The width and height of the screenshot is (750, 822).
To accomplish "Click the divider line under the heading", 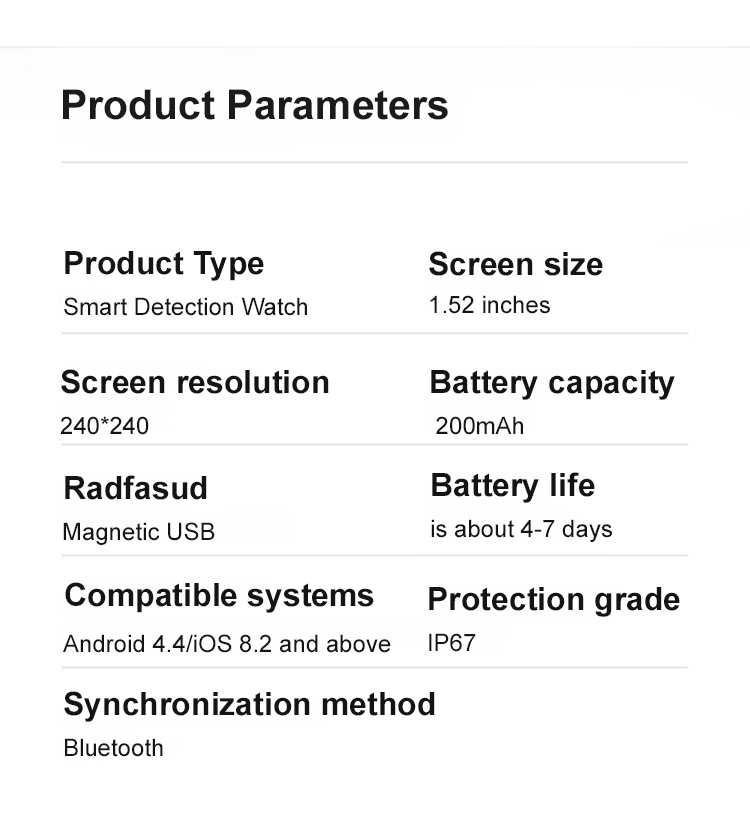I will (x=374, y=162).
